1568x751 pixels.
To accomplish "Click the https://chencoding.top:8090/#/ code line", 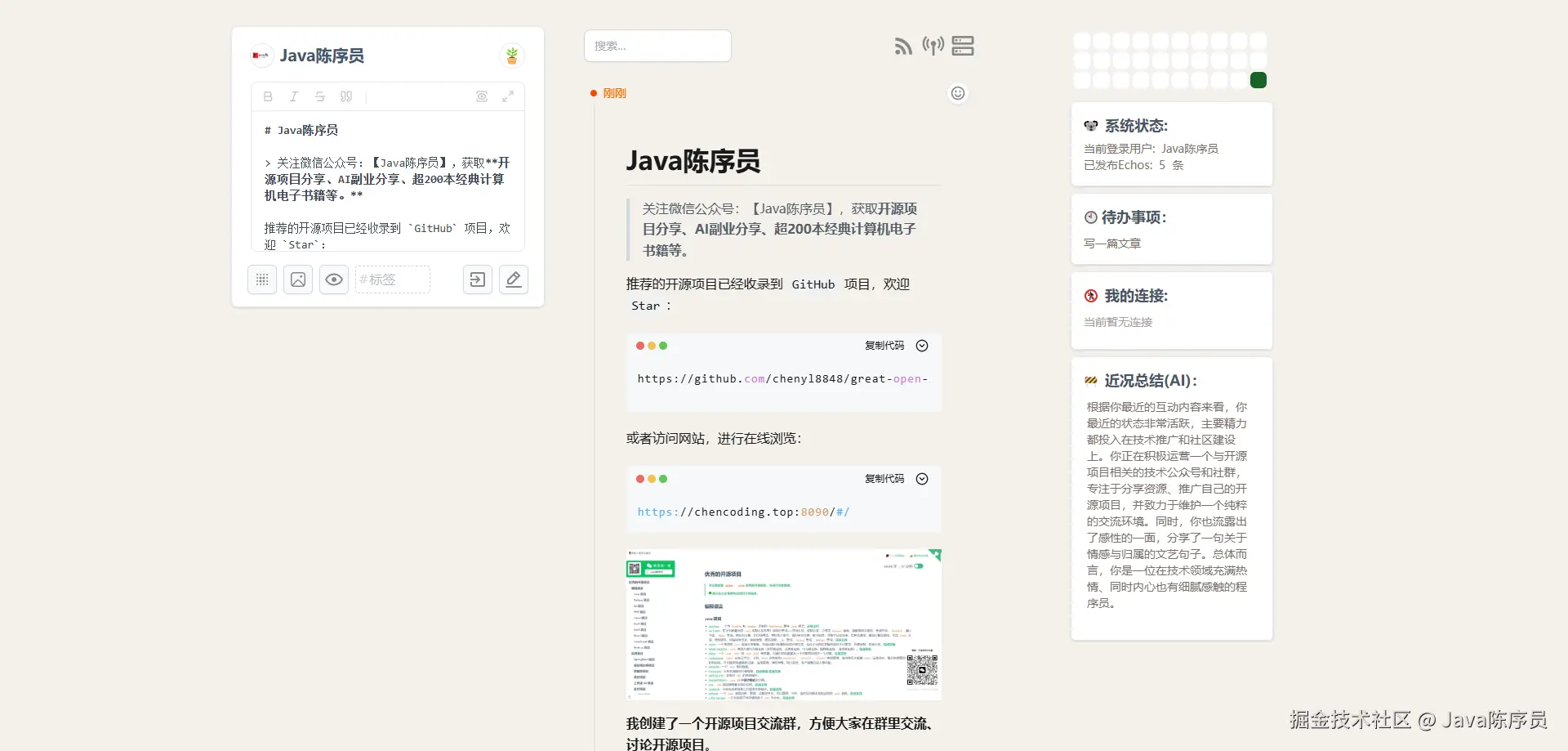I will click(743, 512).
